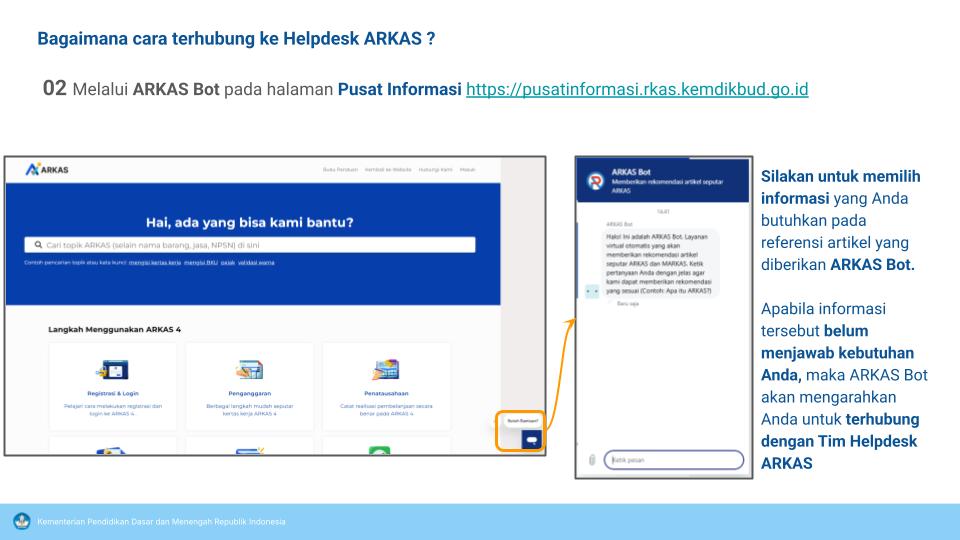Viewport: 960px width, 540px height.
Task: Click the 'Catat realisasi pembelanjaan' description
Action: coord(386,410)
